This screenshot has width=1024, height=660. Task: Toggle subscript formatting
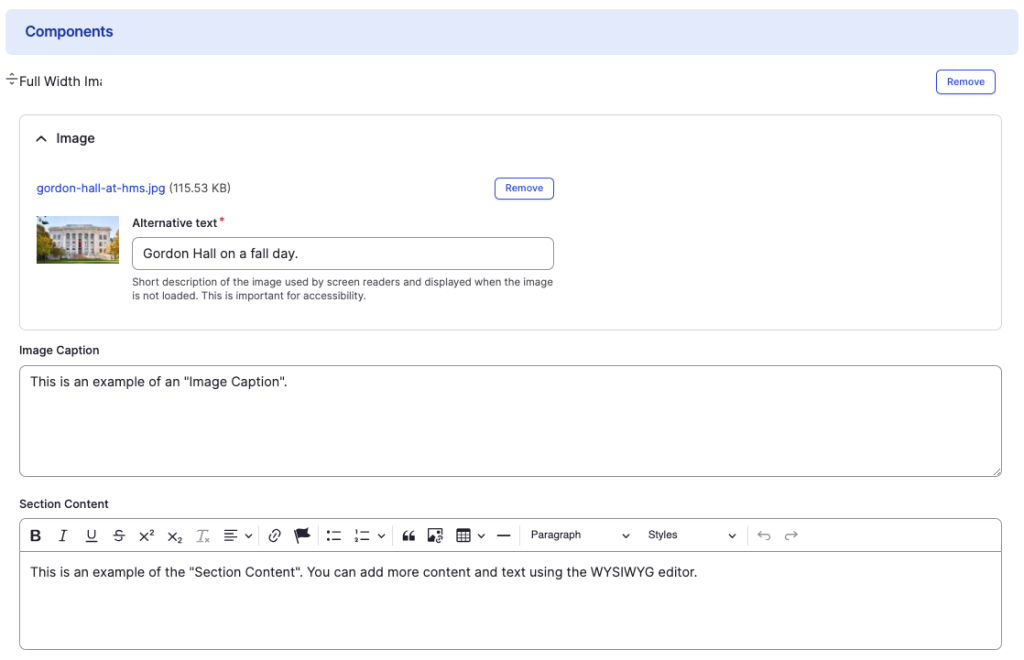175,536
